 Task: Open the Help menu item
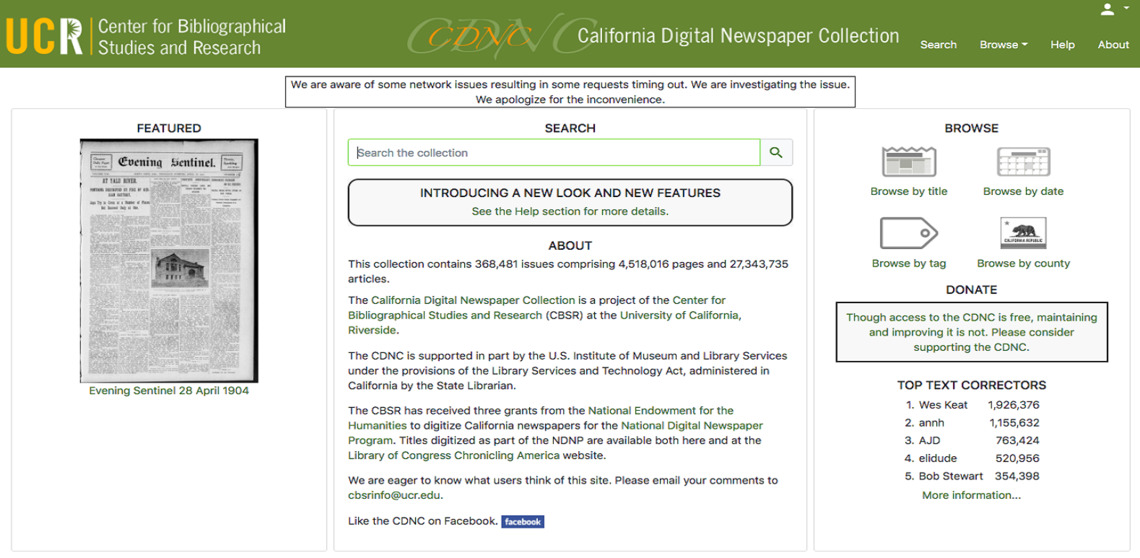tap(1062, 44)
